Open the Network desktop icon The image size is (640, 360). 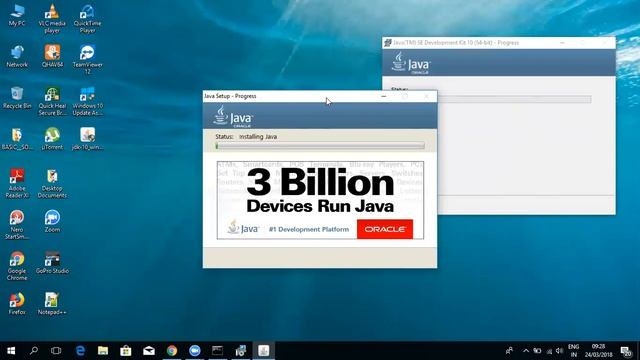pyautogui.click(x=17, y=57)
